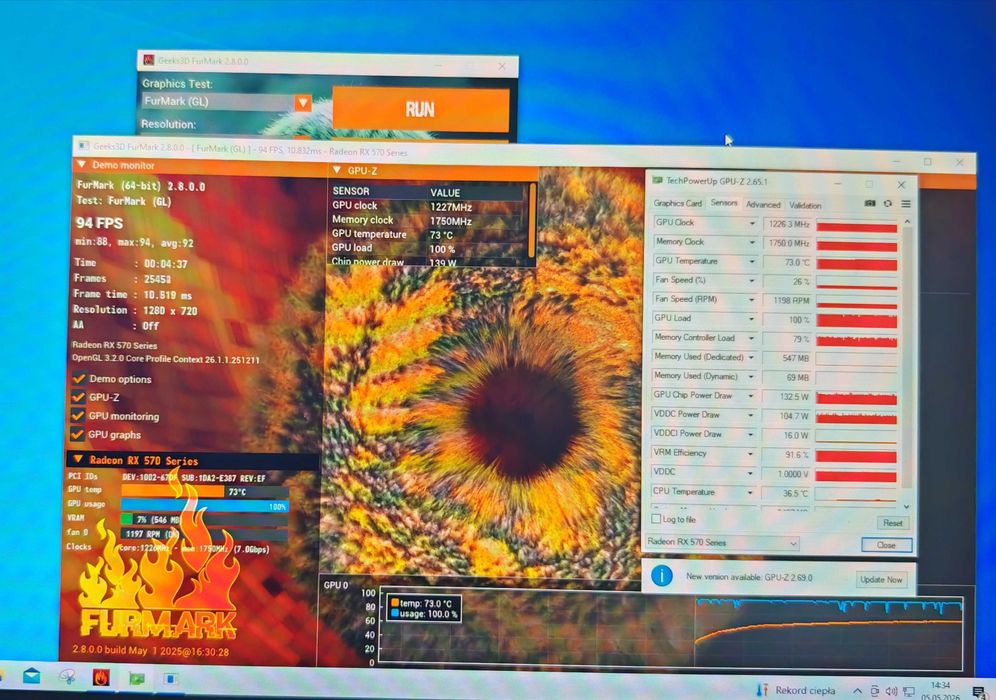Click the 94 FPS readout
The width and height of the screenshot is (996, 700).
[100, 223]
